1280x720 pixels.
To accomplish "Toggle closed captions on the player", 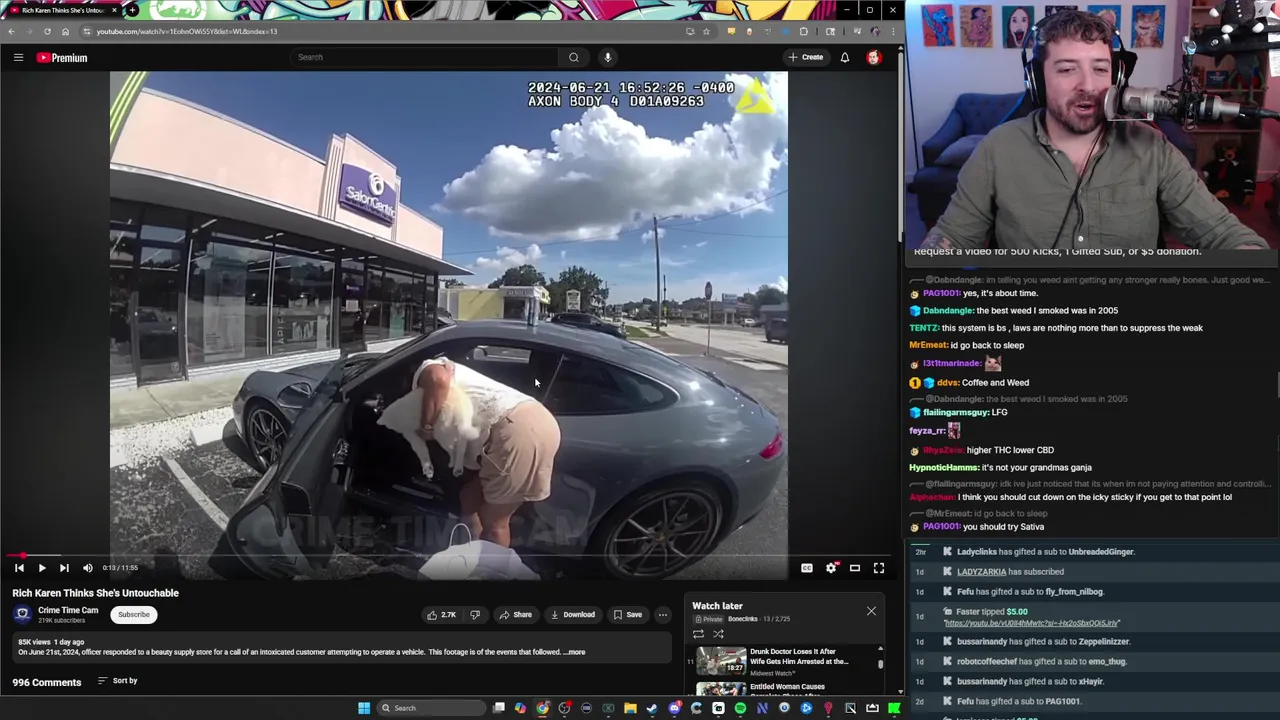I will pos(807,568).
